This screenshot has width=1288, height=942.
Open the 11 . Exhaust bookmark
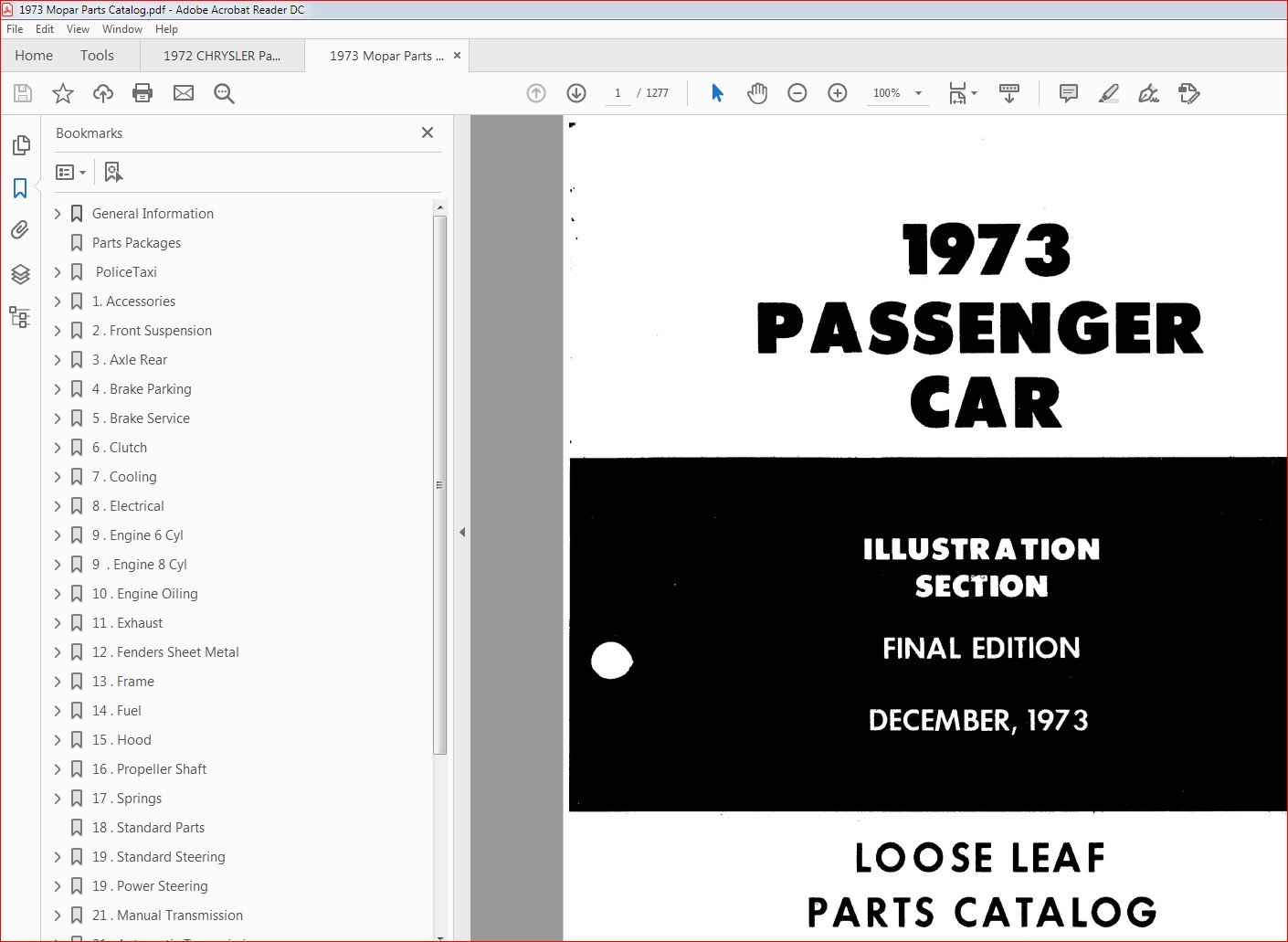127,623
